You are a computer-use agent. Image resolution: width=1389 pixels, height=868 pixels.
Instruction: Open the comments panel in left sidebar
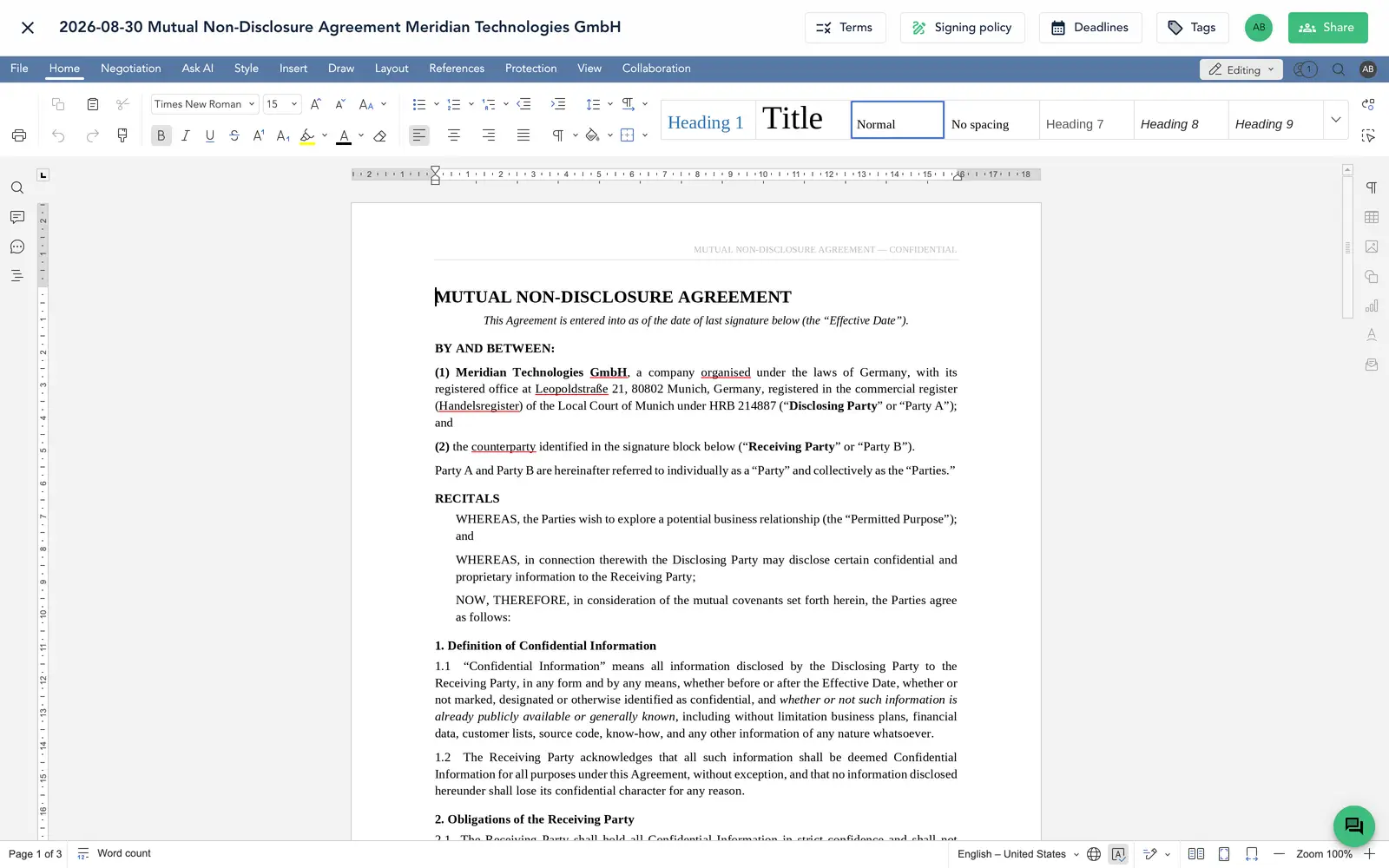click(x=17, y=217)
